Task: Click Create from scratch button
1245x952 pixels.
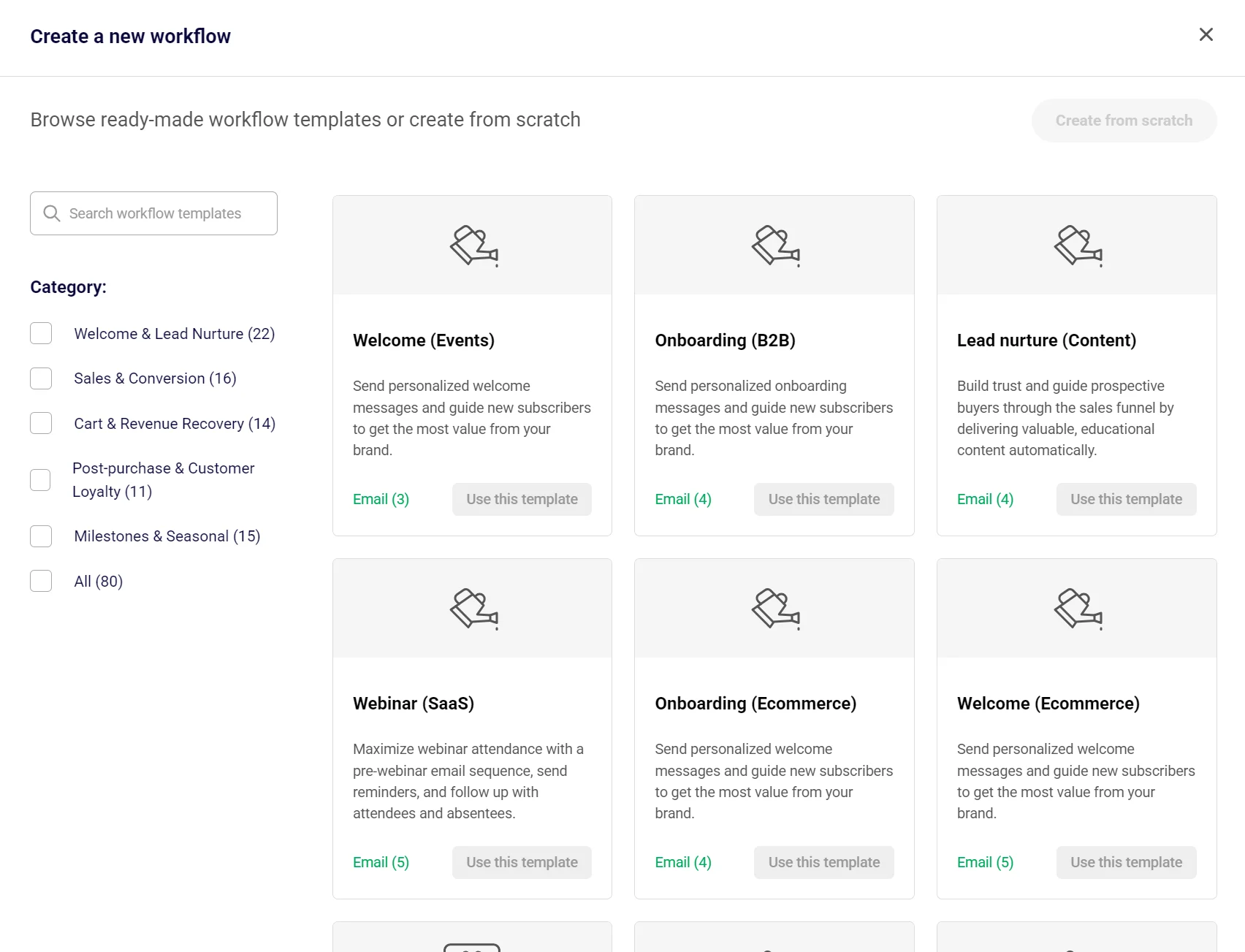Action: (x=1124, y=121)
